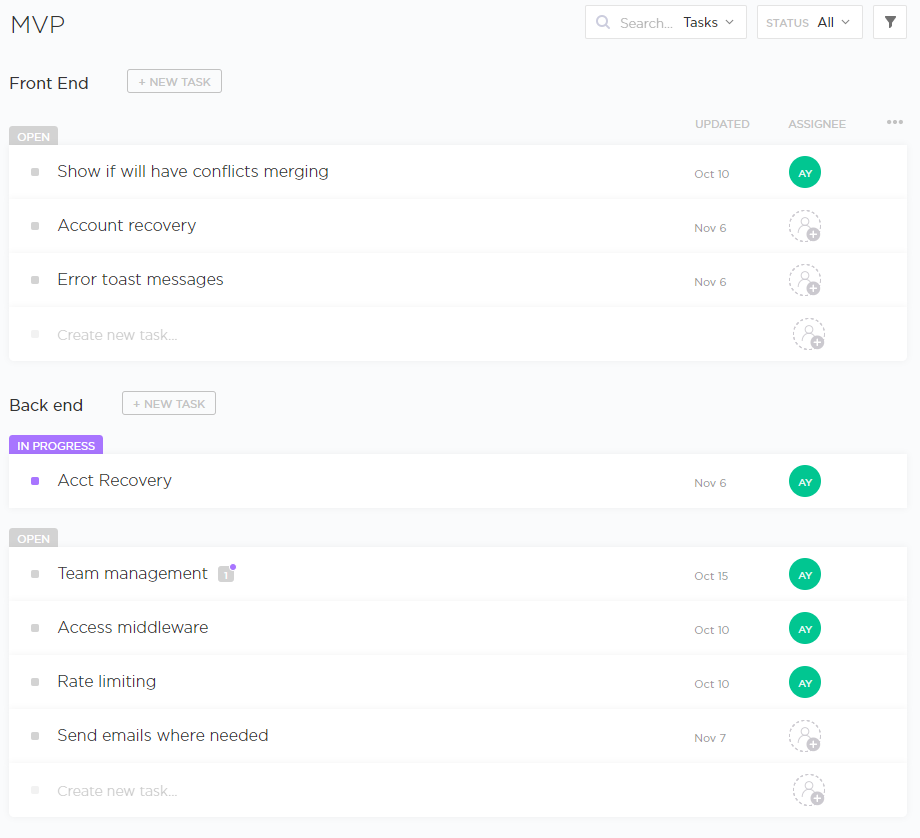This screenshot has height=838, width=920.
Task: Click Nov 6 date on Acct Recovery row
Action: click(710, 483)
